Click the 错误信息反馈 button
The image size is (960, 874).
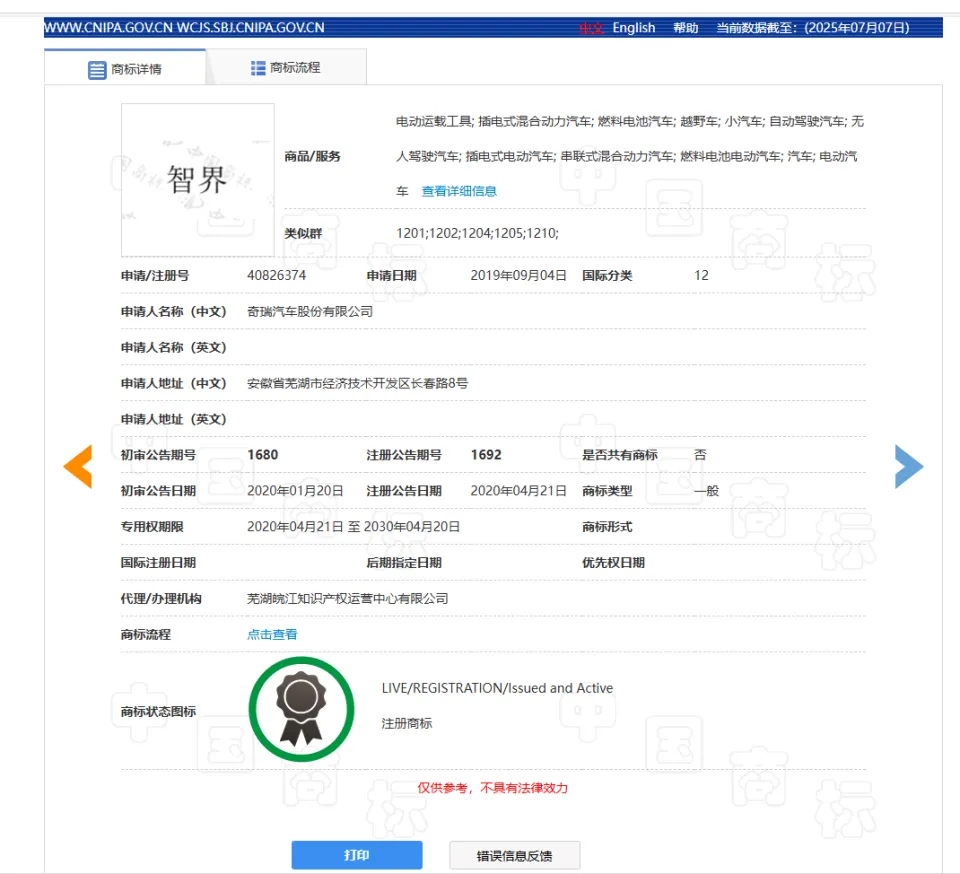(x=514, y=856)
